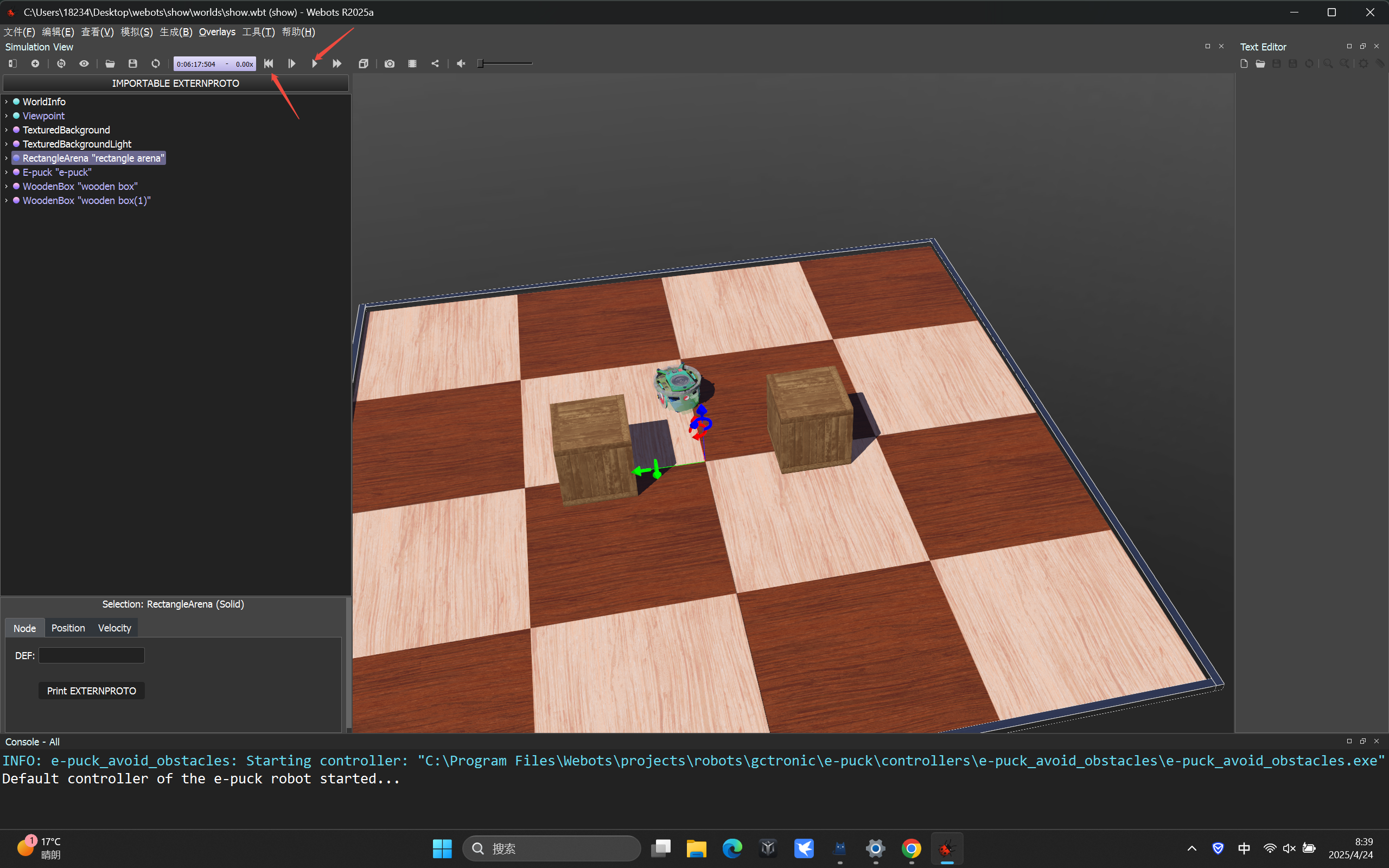Click the IMPORTABLE EXTERNPROTO button
Screen dimensions: 1389x868
[x=176, y=83]
